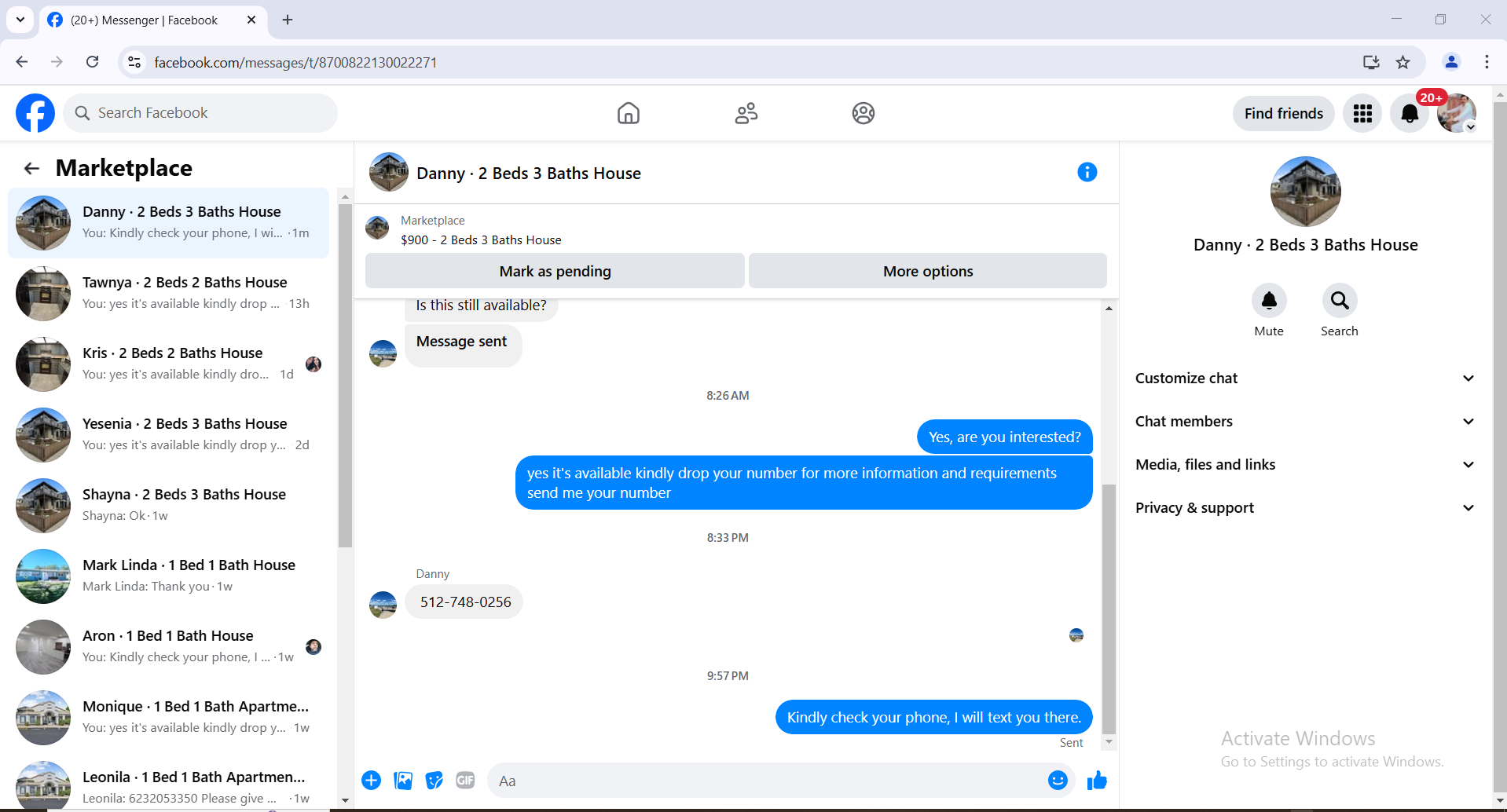Viewport: 1507px width, 812px height.
Task: Open the $900 2 Beds 3 Baths House listing
Action: point(481,240)
